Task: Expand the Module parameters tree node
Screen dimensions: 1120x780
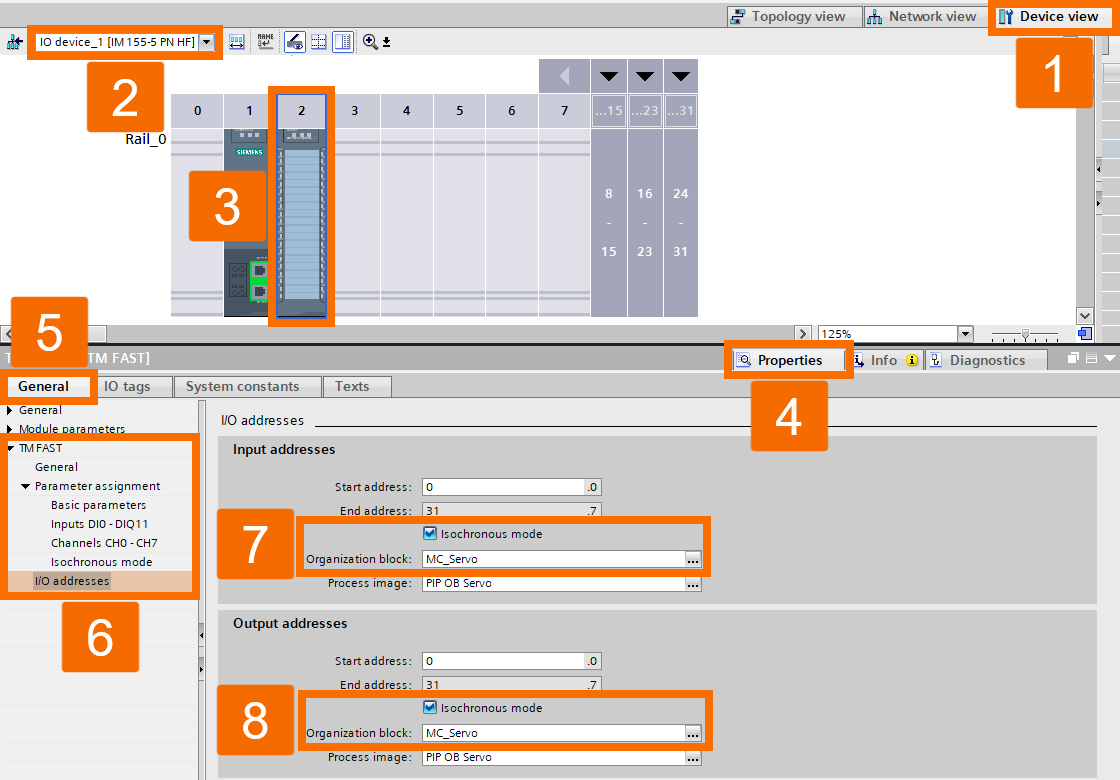Action: coord(9,429)
